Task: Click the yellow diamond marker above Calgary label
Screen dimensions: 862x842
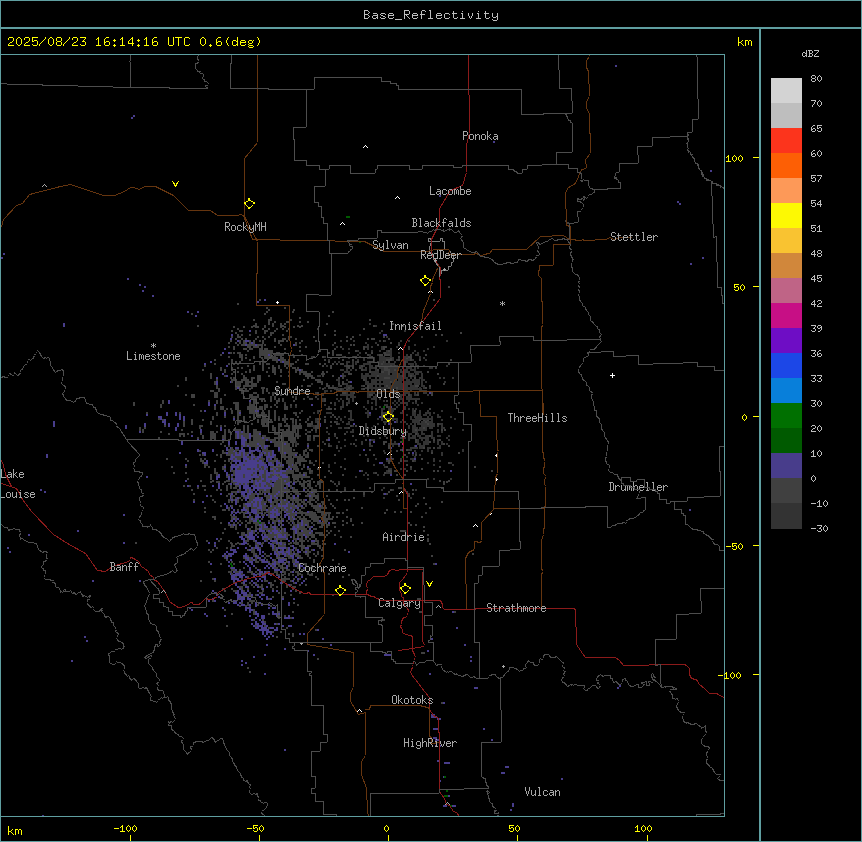Action: tap(405, 589)
